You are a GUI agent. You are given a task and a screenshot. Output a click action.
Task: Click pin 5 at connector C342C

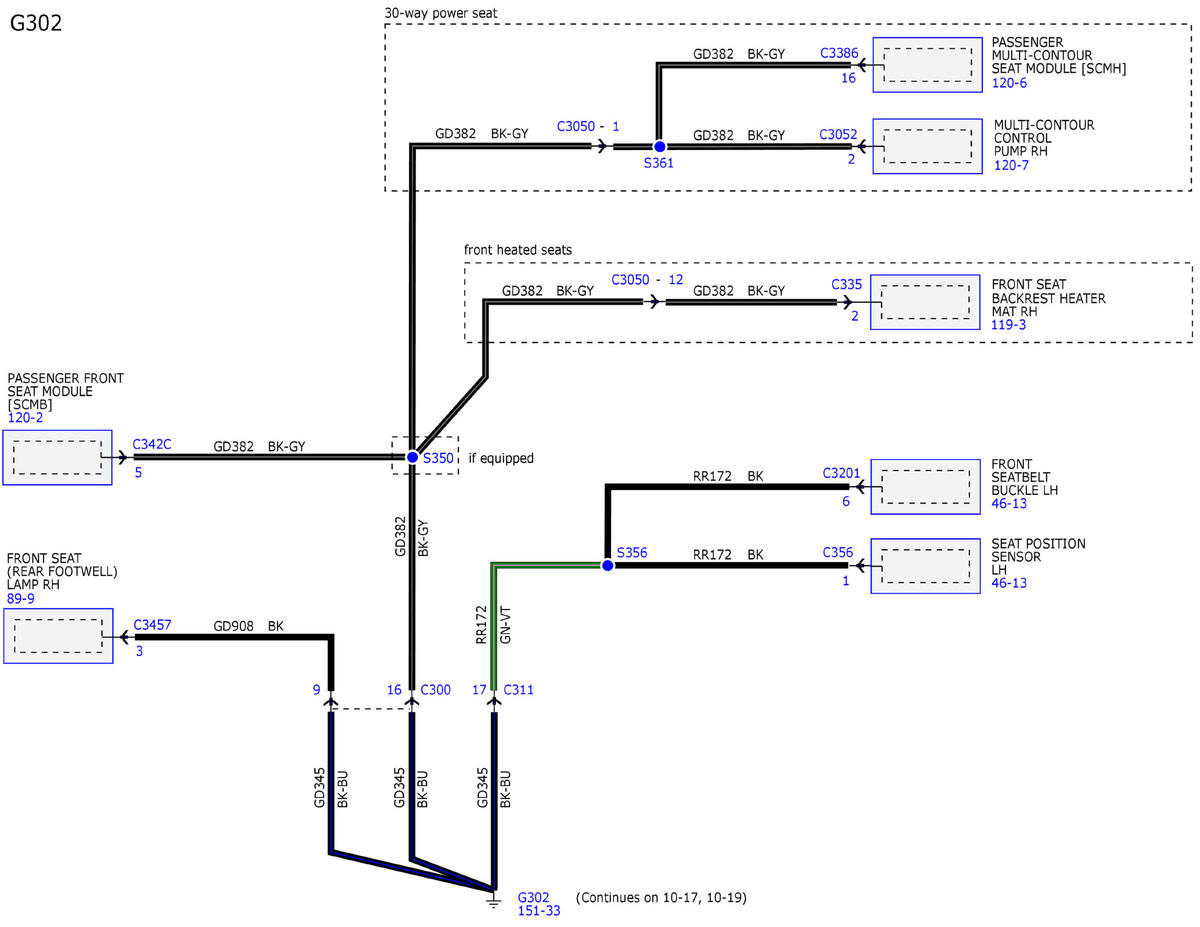[x=138, y=471]
